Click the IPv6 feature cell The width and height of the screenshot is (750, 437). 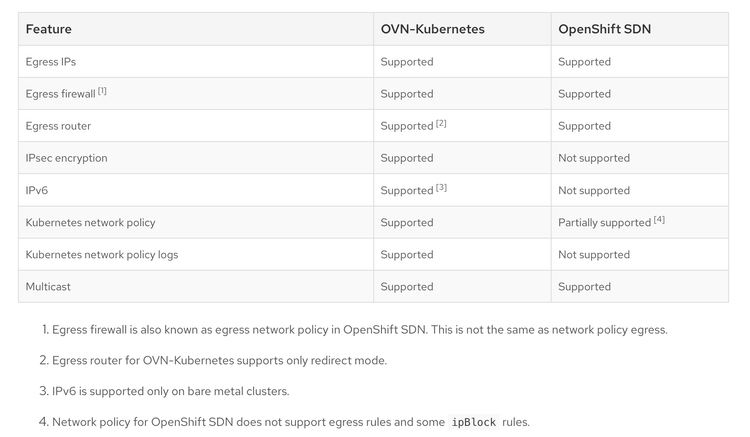37,190
